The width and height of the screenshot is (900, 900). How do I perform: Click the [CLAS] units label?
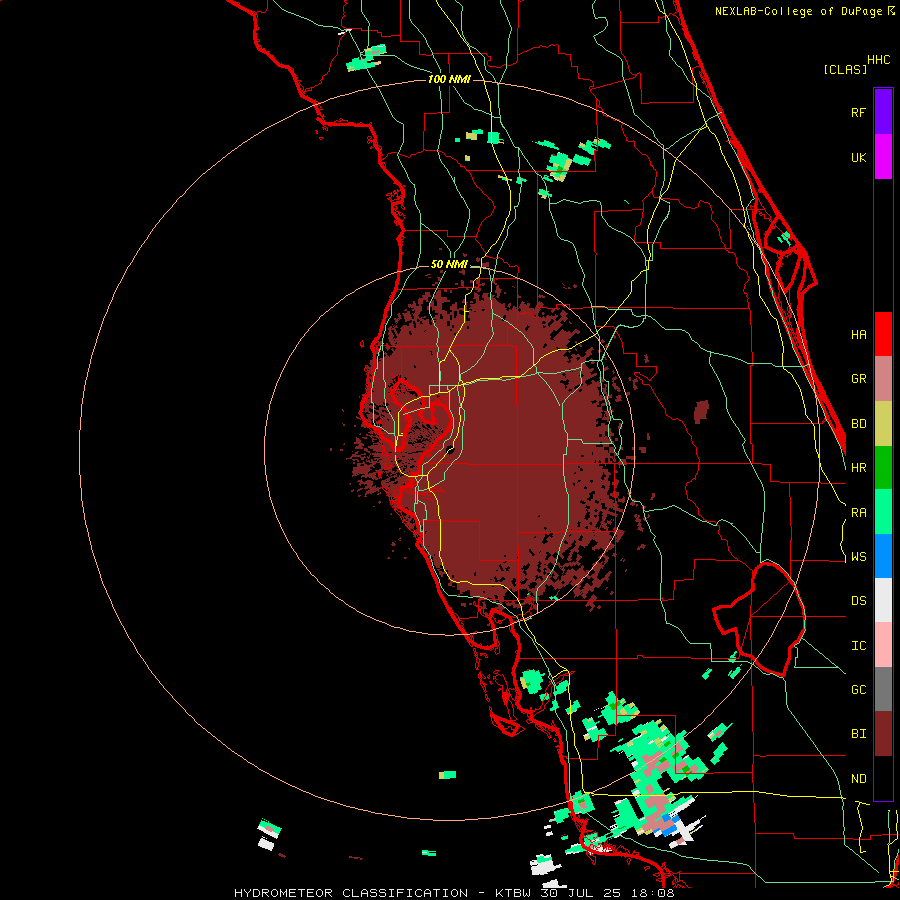point(845,70)
